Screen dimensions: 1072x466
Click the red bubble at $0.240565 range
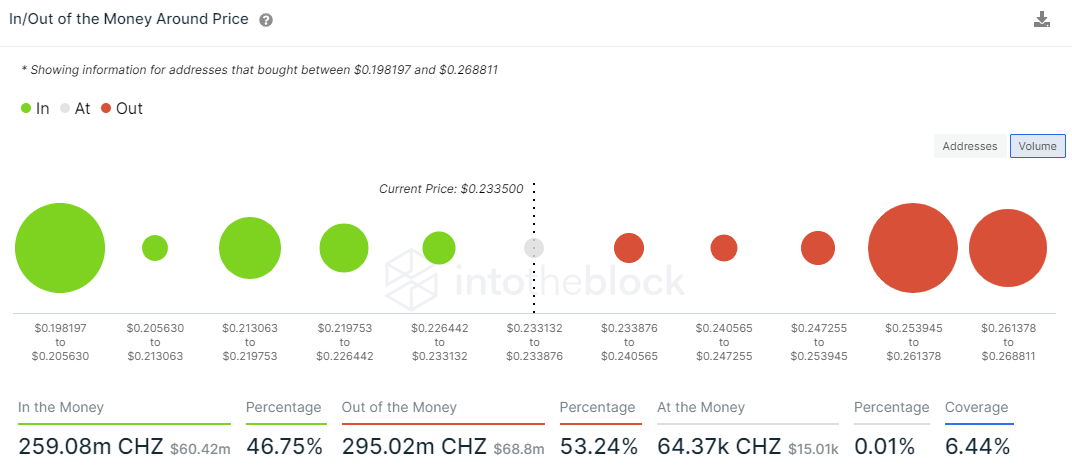pyautogui.click(x=724, y=248)
